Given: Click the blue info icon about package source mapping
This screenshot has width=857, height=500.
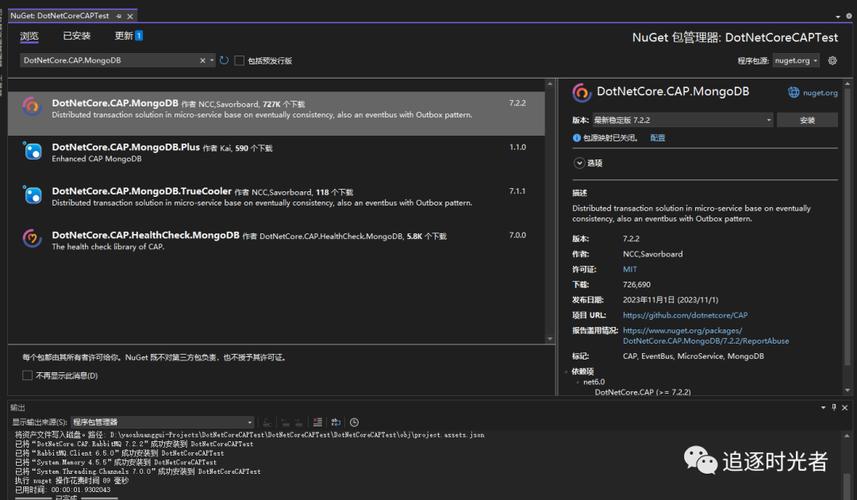Looking at the screenshot, I should (x=577, y=138).
